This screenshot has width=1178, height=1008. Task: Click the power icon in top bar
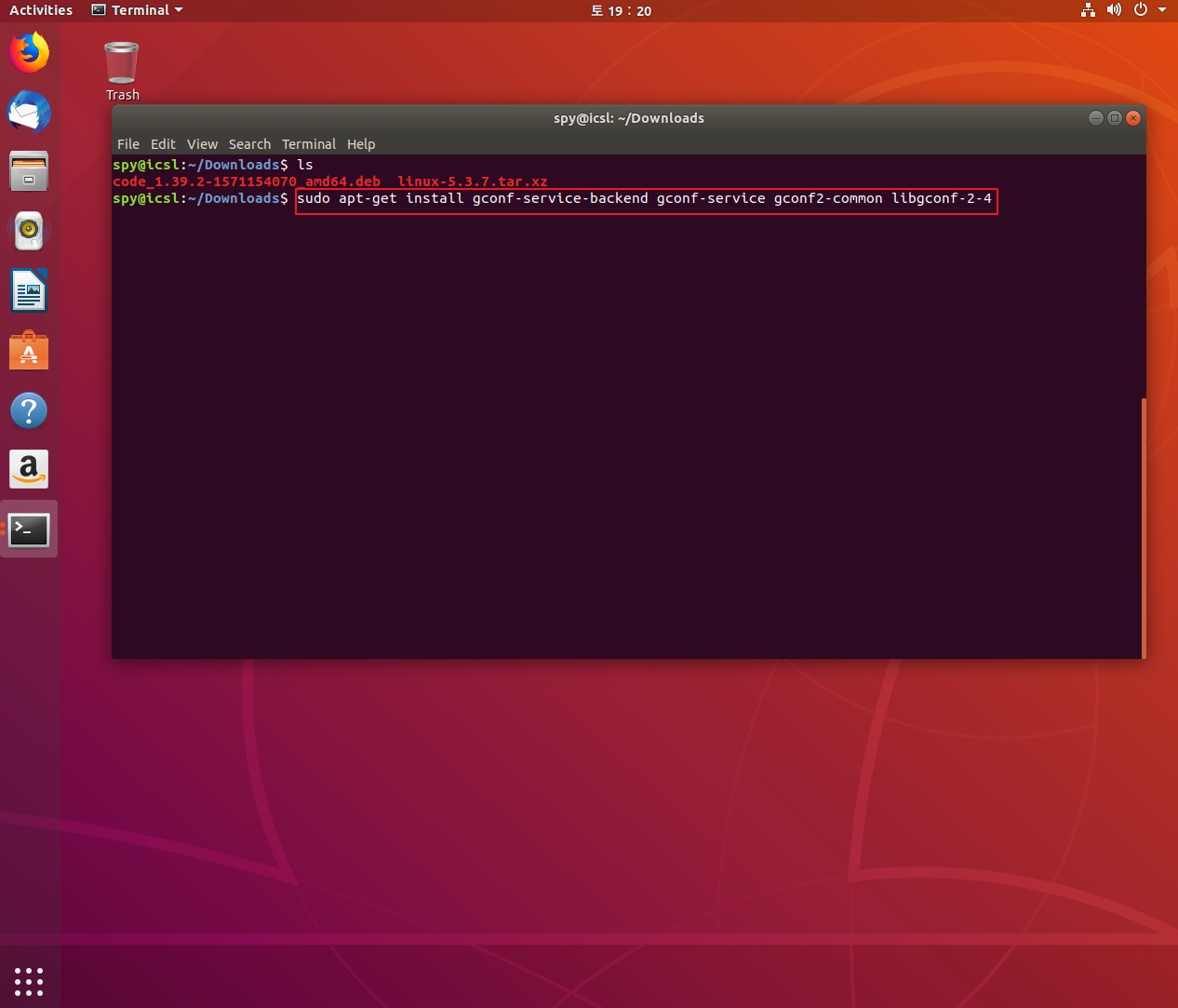pyautogui.click(x=1141, y=10)
